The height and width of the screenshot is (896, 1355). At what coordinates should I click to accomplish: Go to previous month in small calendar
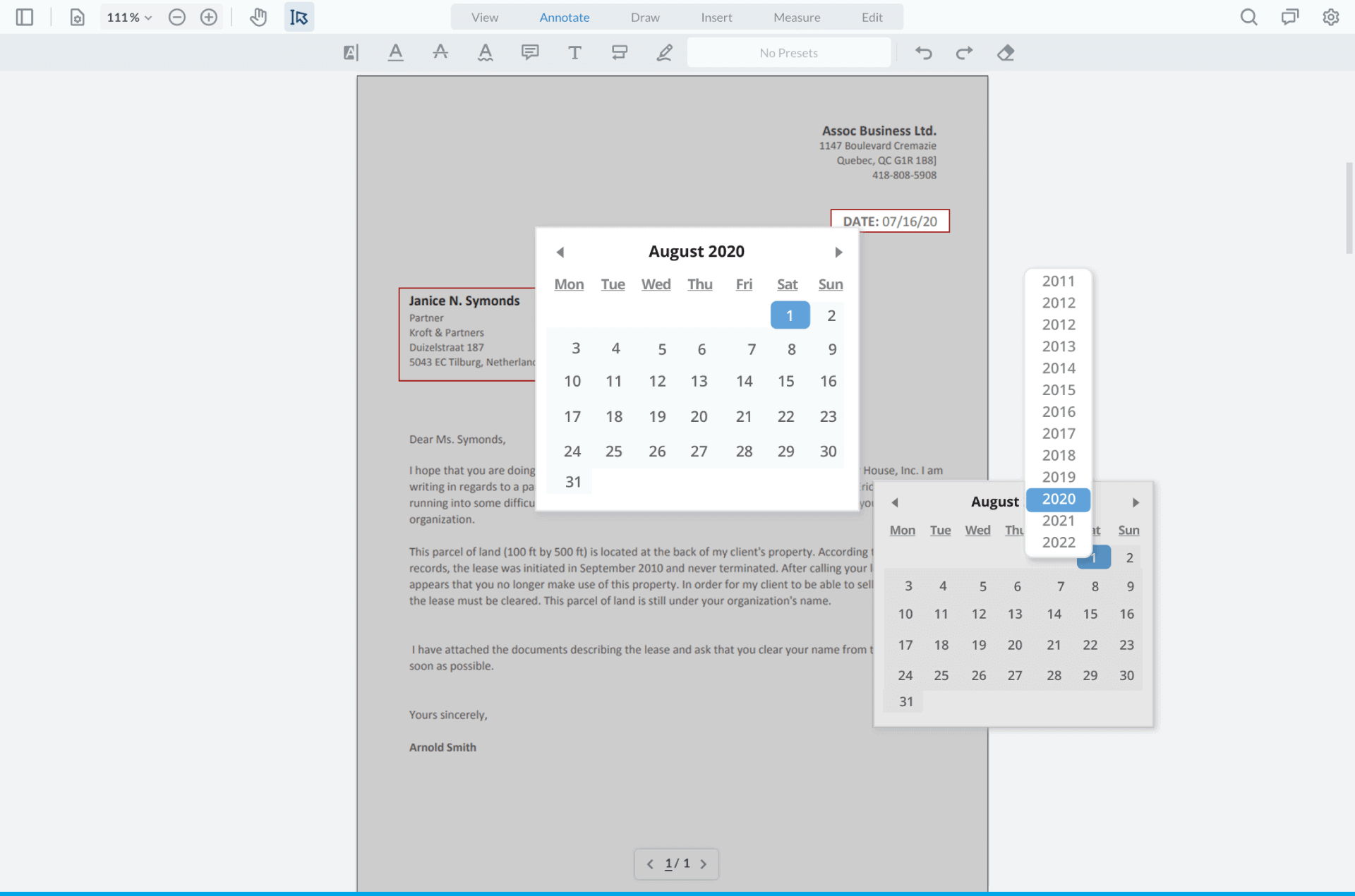point(894,502)
